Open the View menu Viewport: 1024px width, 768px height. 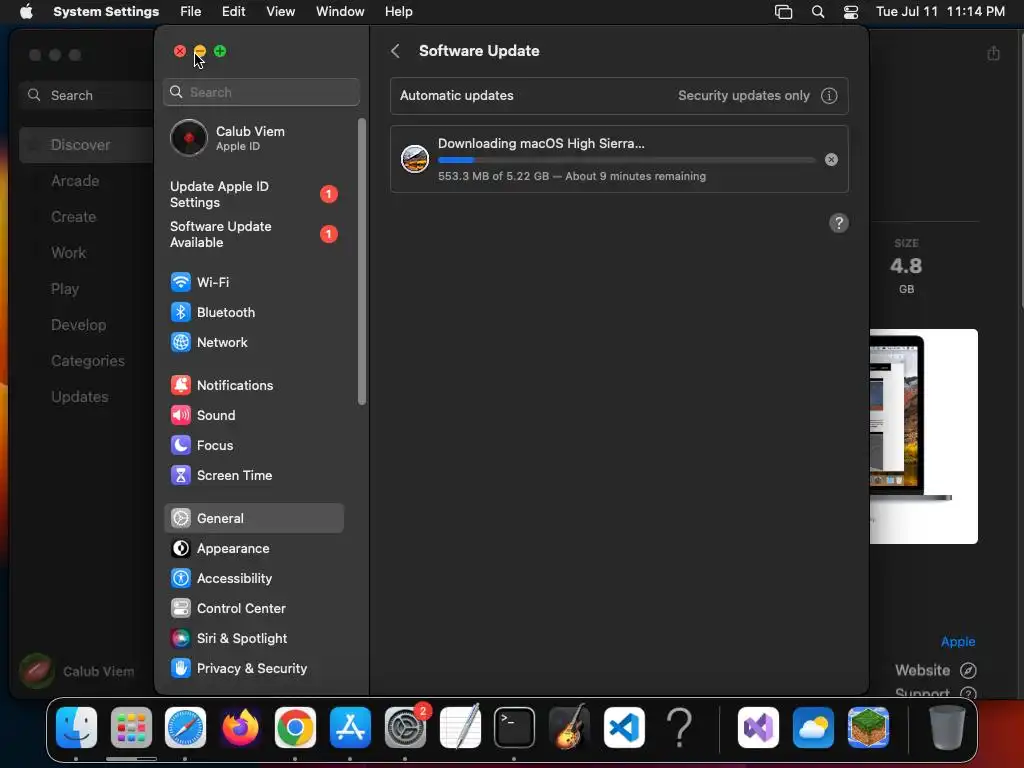click(281, 12)
